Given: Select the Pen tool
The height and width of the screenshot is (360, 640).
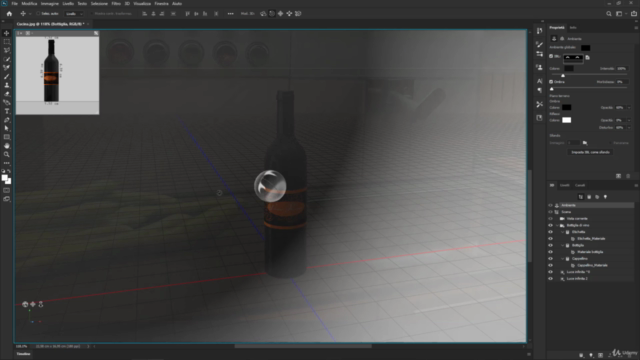Looking at the screenshot, I should click(x=7, y=120).
